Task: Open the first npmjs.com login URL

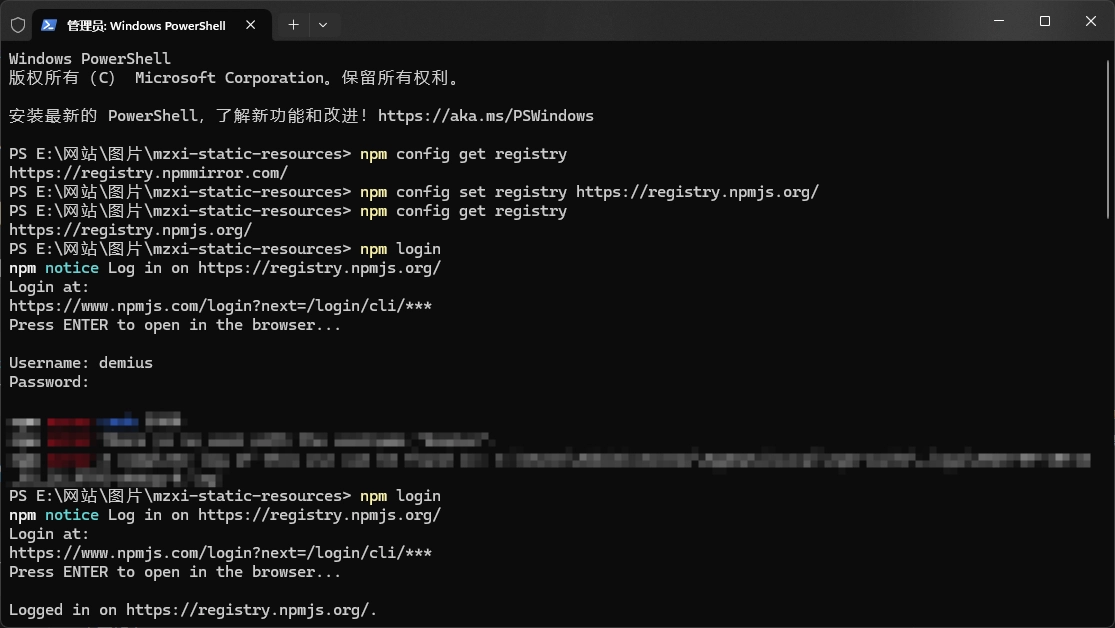Action: click(220, 306)
